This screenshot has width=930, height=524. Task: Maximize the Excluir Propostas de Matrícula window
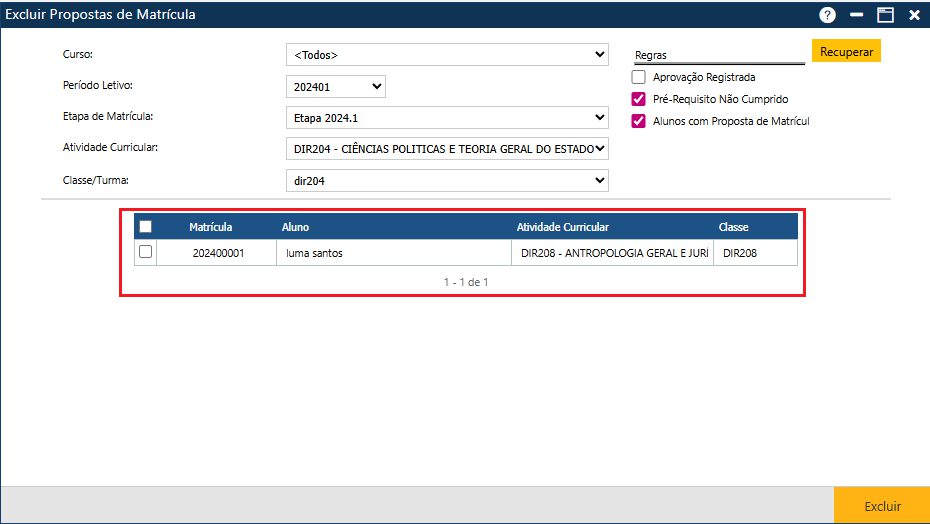(886, 15)
